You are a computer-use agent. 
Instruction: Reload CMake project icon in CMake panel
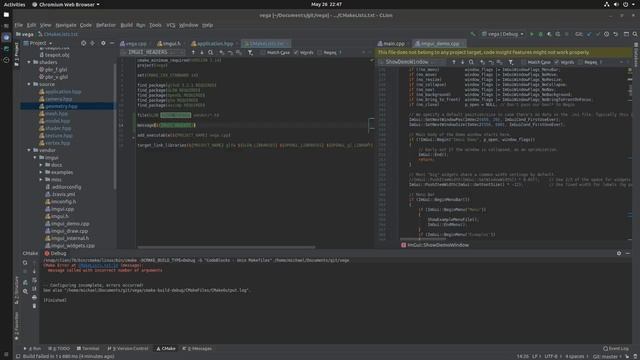point(25,263)
